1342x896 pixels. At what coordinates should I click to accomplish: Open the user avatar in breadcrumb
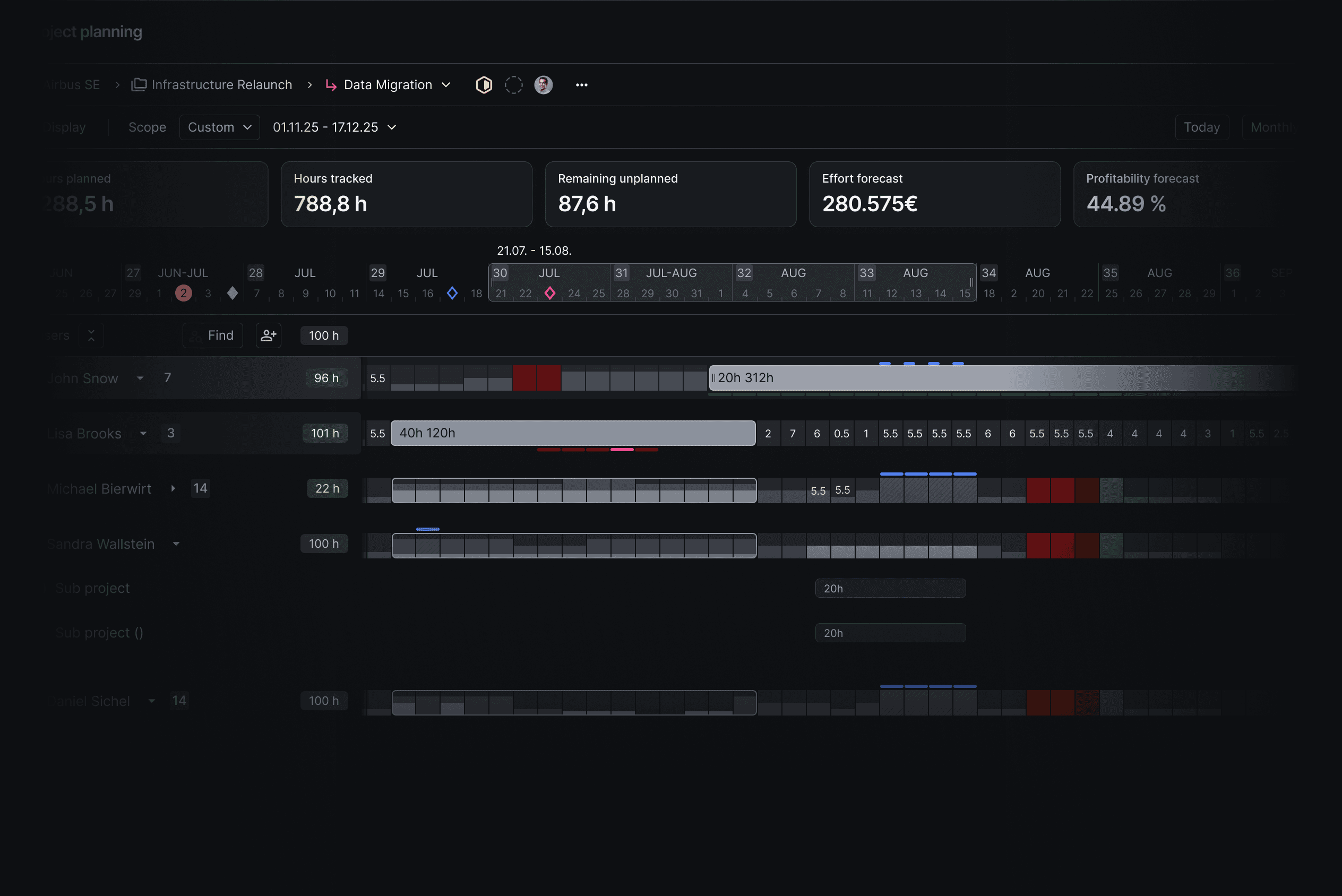tap(543, 85)
